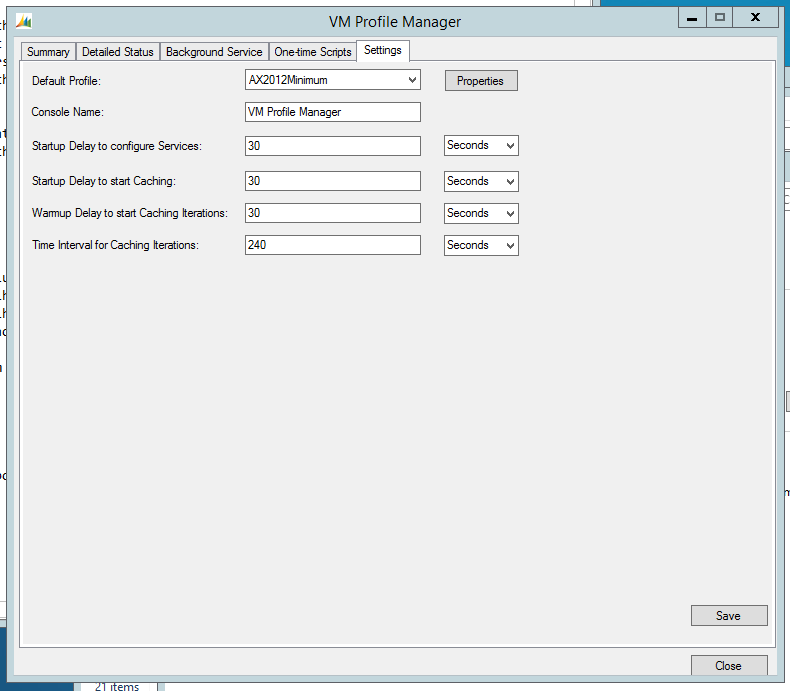
Task: Click the Warmup Delay to start Caching Iterations label
Action: tap(129, 213)
